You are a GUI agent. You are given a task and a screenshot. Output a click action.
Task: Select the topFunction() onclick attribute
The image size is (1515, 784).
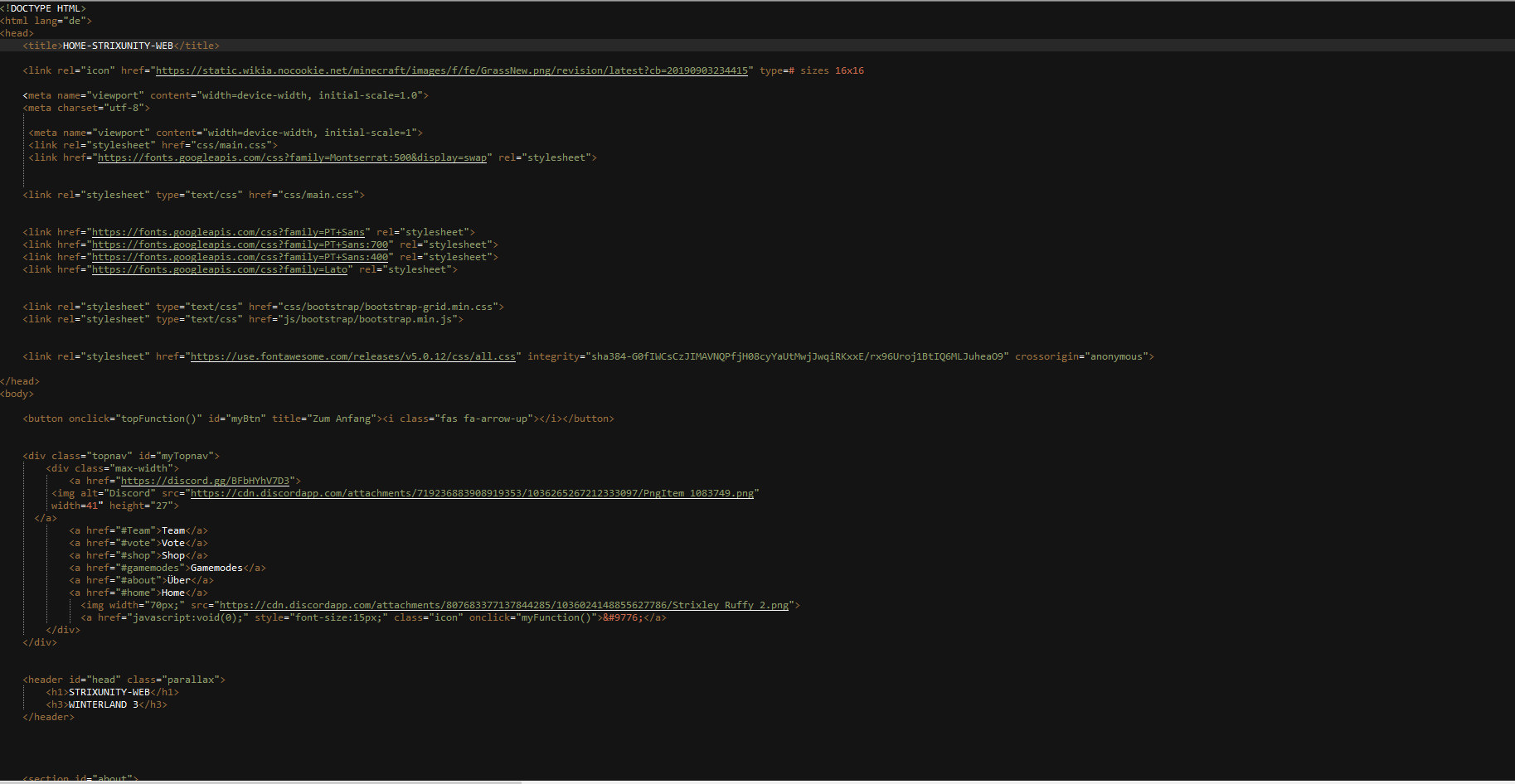[158, 418]
